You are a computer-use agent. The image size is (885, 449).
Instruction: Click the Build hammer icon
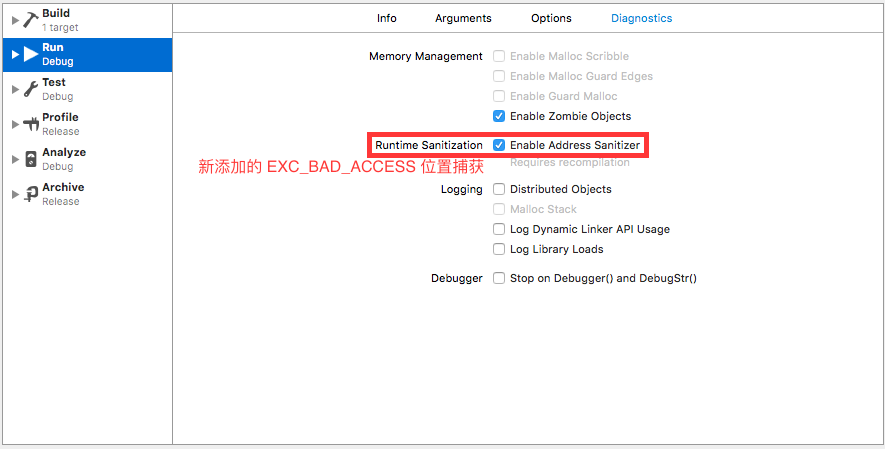click(31, 20)
